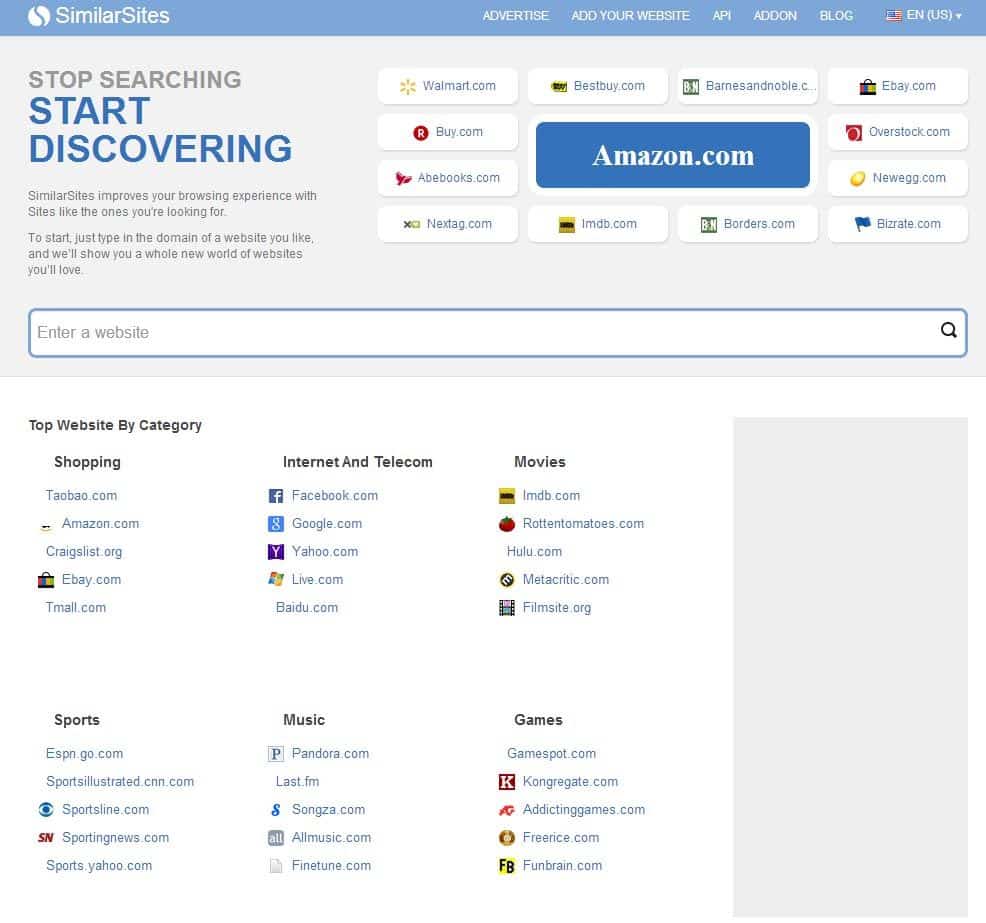This screenshot has height=923, width=986.
Task: Click the Rottentomatoes tomato icon
Action: pyautogui.click(x=506, y=524)
